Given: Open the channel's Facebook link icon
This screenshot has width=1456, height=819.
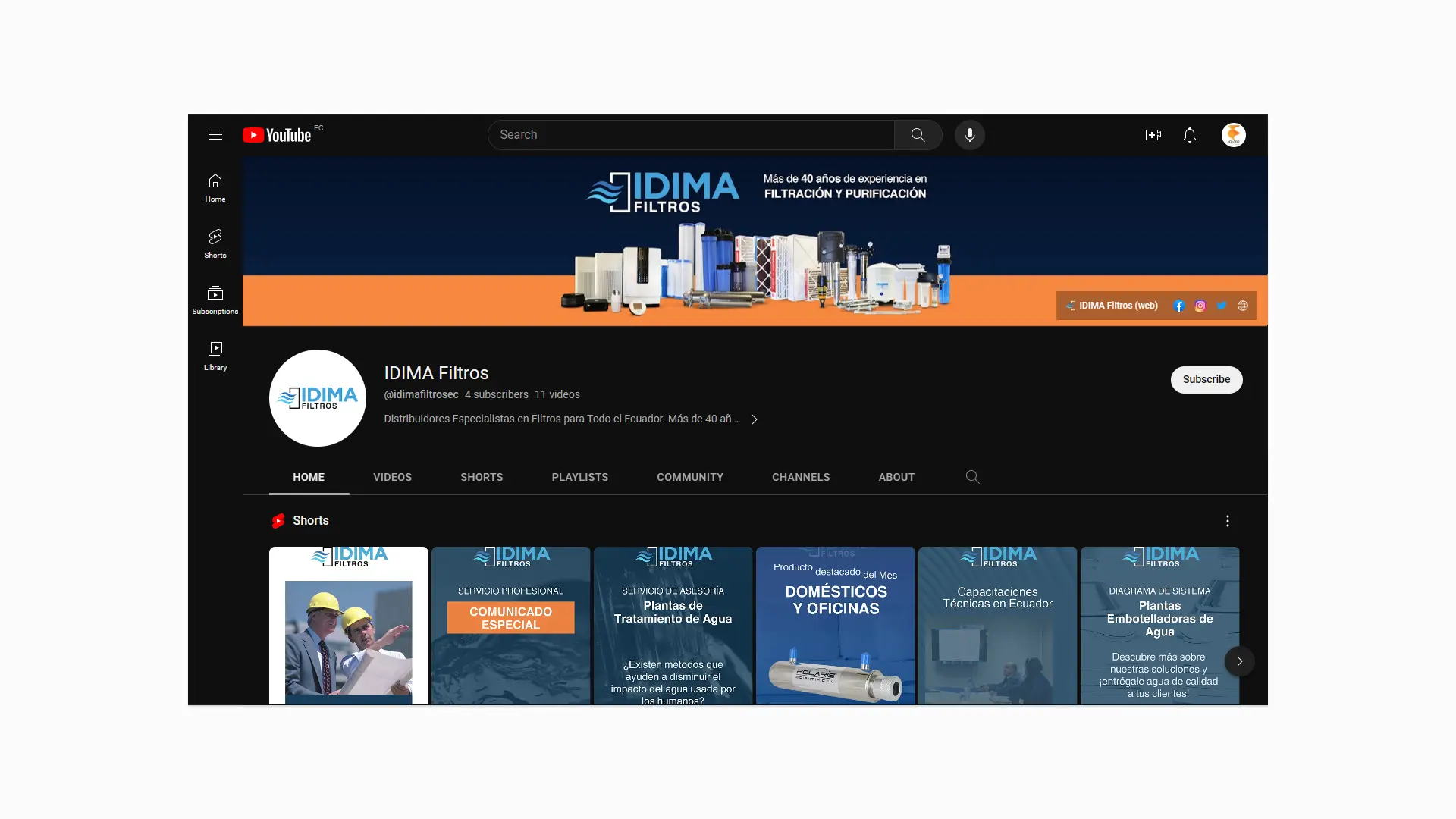Looking at the screenshot, I should coord(1178,306).
